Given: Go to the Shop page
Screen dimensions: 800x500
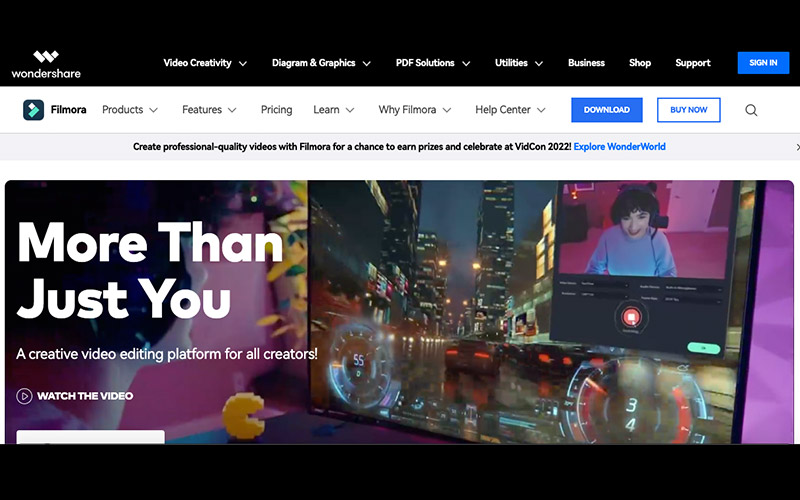Looking at the screenshot, I should coord(640,63).
